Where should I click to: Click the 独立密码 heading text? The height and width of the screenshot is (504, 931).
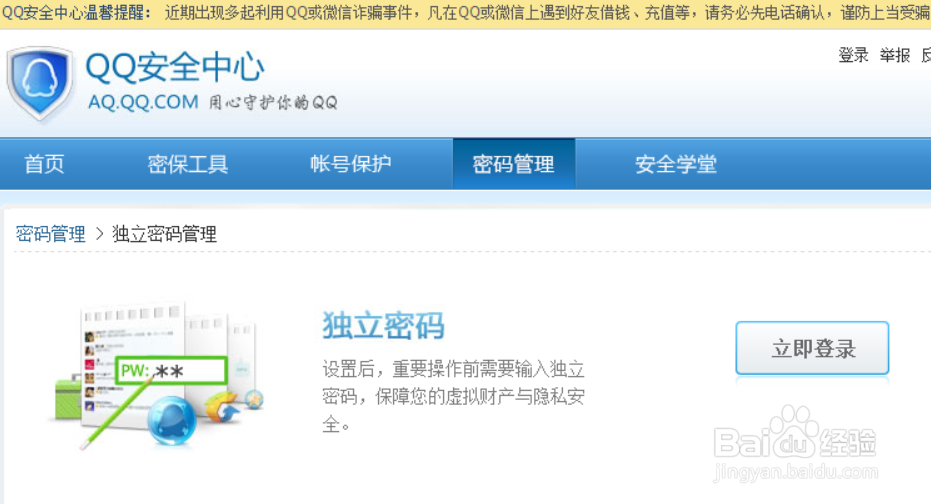tap(383, 325)
